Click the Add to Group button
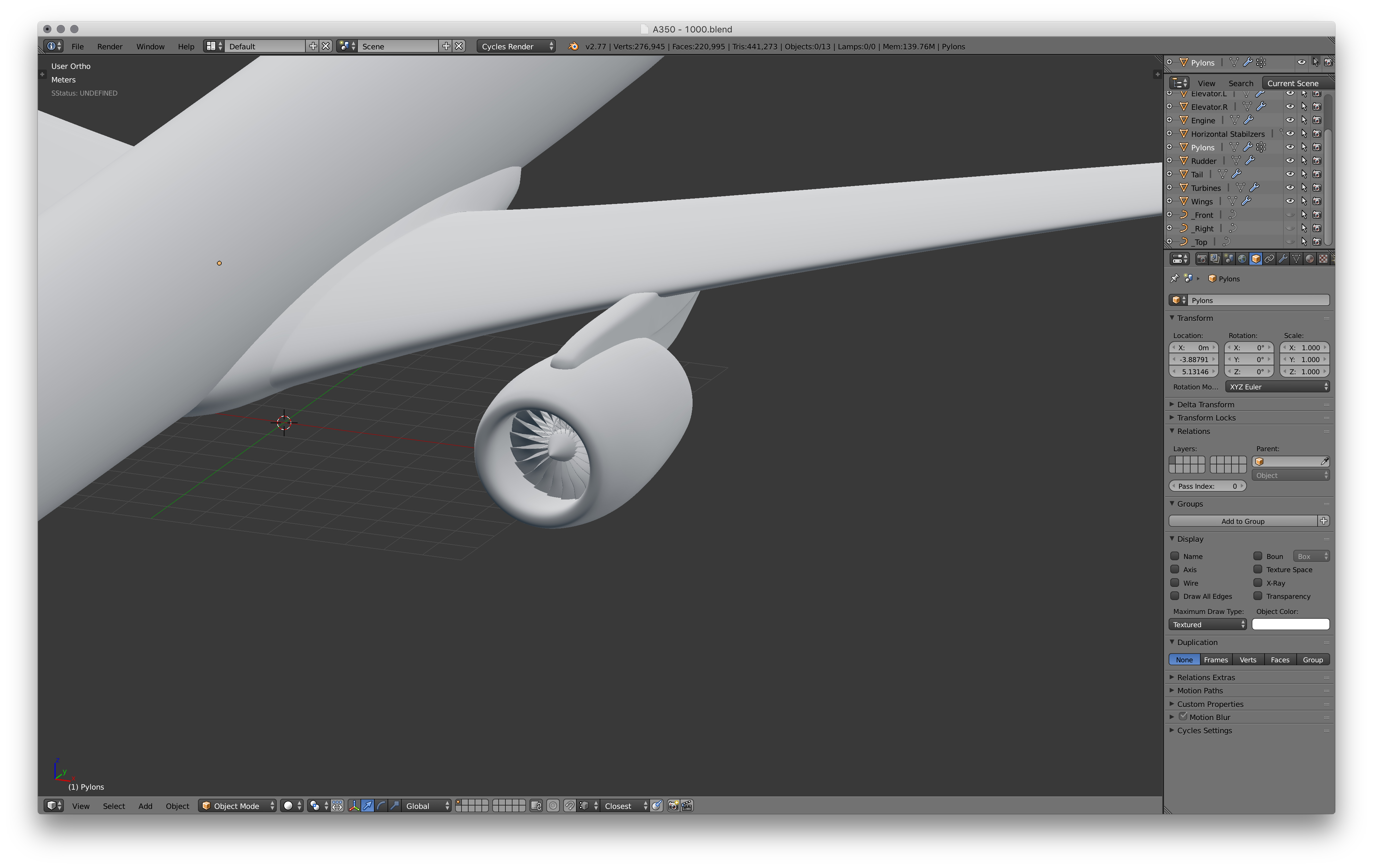Viewport: 1373px width, 868px height. pos(1243,520)
